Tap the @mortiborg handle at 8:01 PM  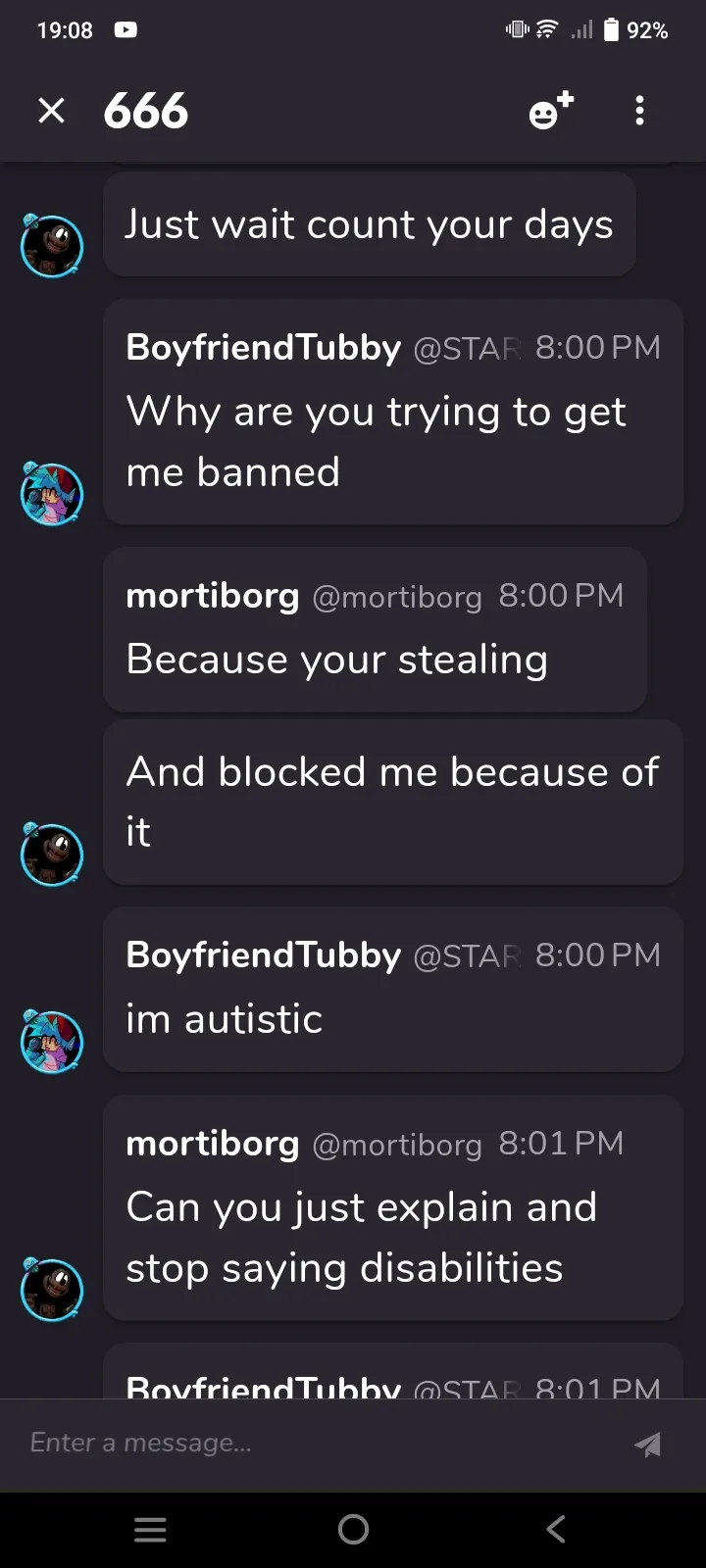pyautogui.click(x=397, y=1145)
